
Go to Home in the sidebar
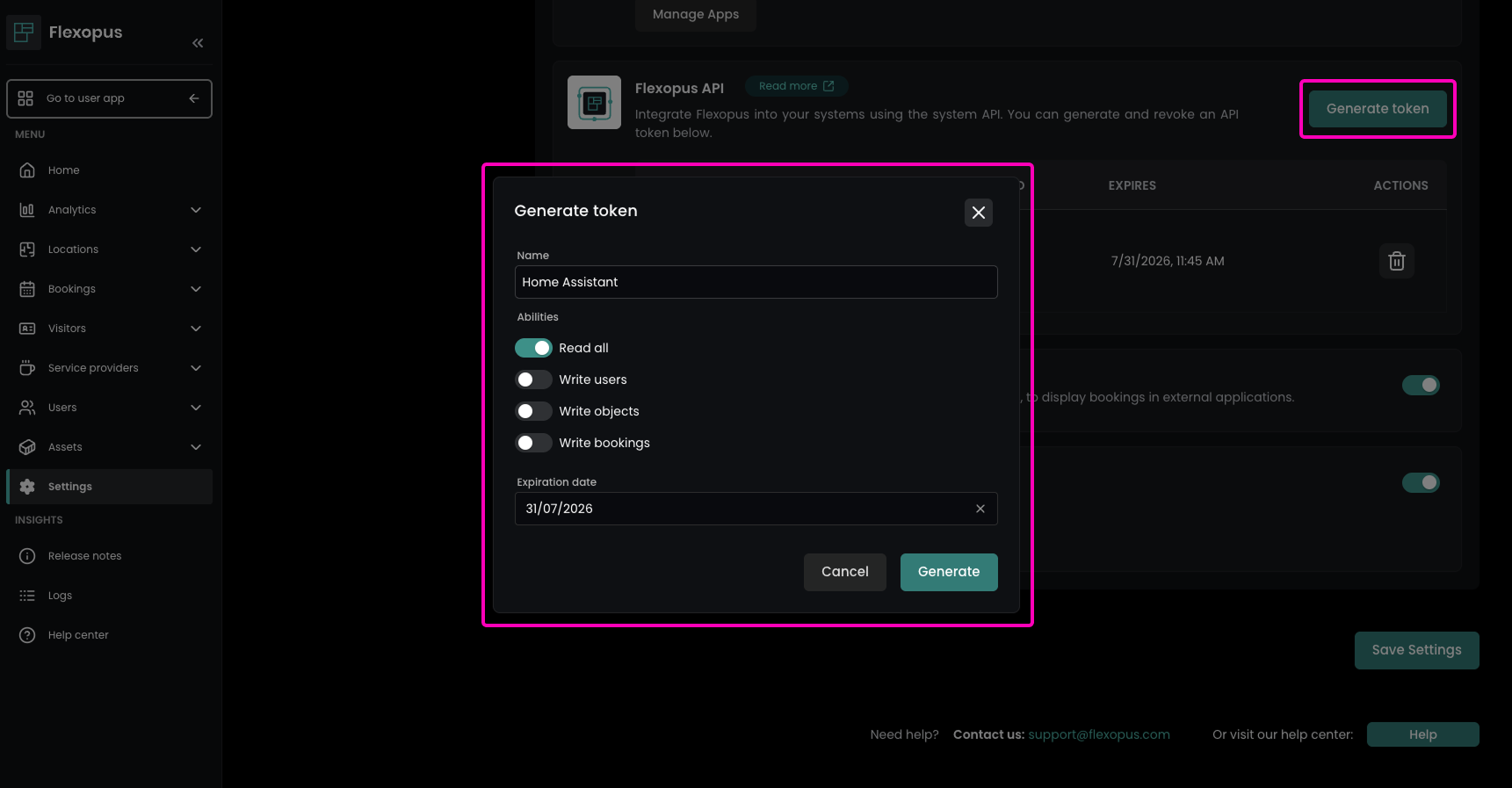(63, 170)
